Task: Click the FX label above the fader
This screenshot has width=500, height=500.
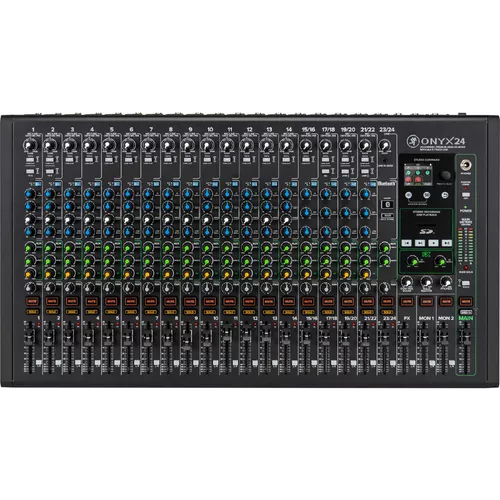Action: point(407,318)
